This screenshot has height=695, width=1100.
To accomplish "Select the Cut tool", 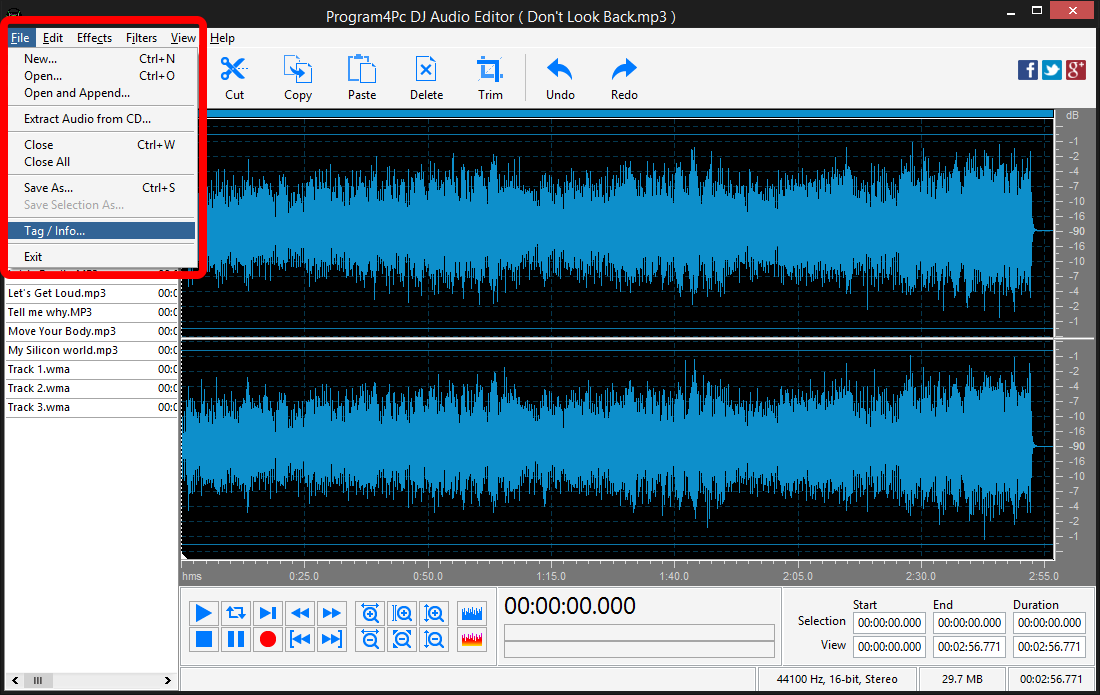I will [x=233, y=77].
